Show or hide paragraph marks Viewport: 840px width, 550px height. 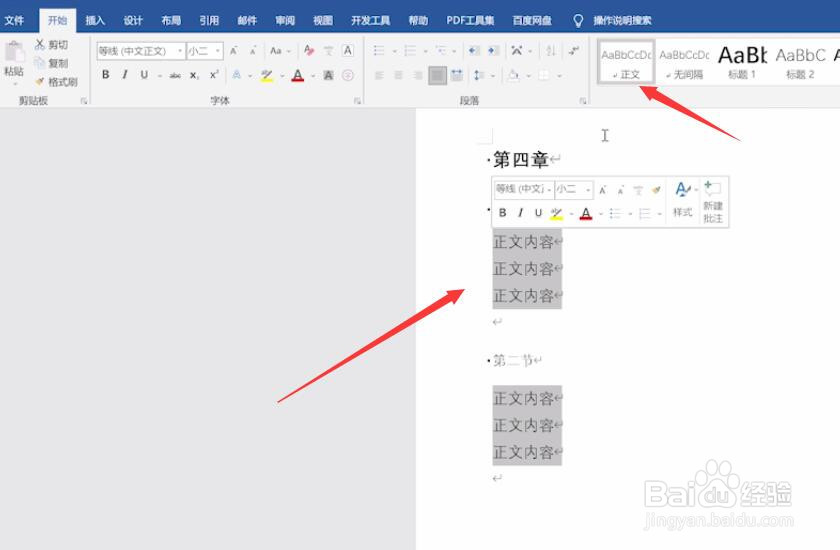tap(574, 51)
